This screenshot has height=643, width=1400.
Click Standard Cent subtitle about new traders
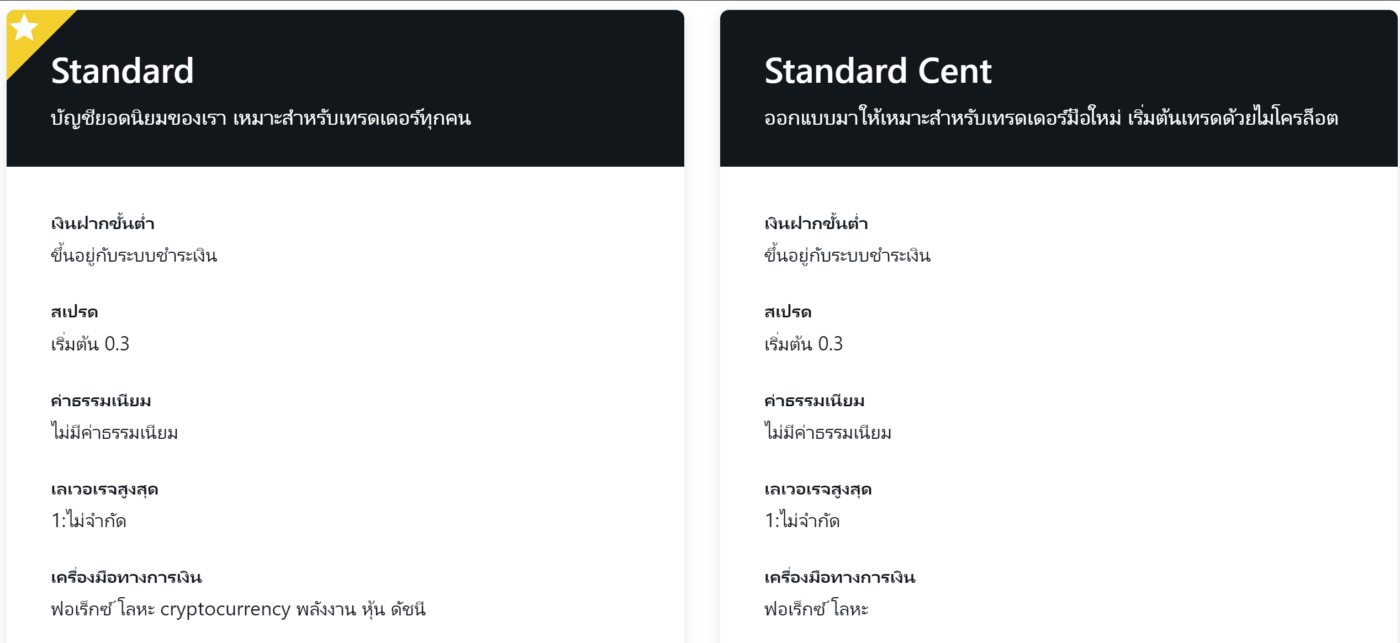[x=1051, y=118]
